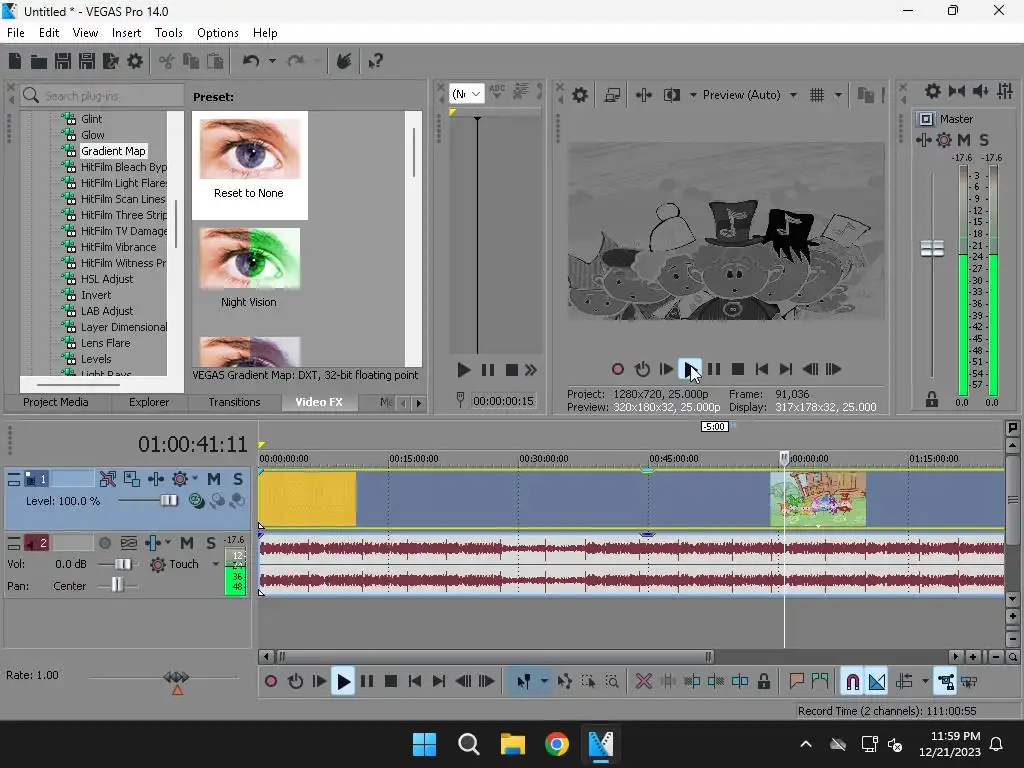Open master bus audio properties gear
This screenshot has width=1024, height=768.
[933, 91]
